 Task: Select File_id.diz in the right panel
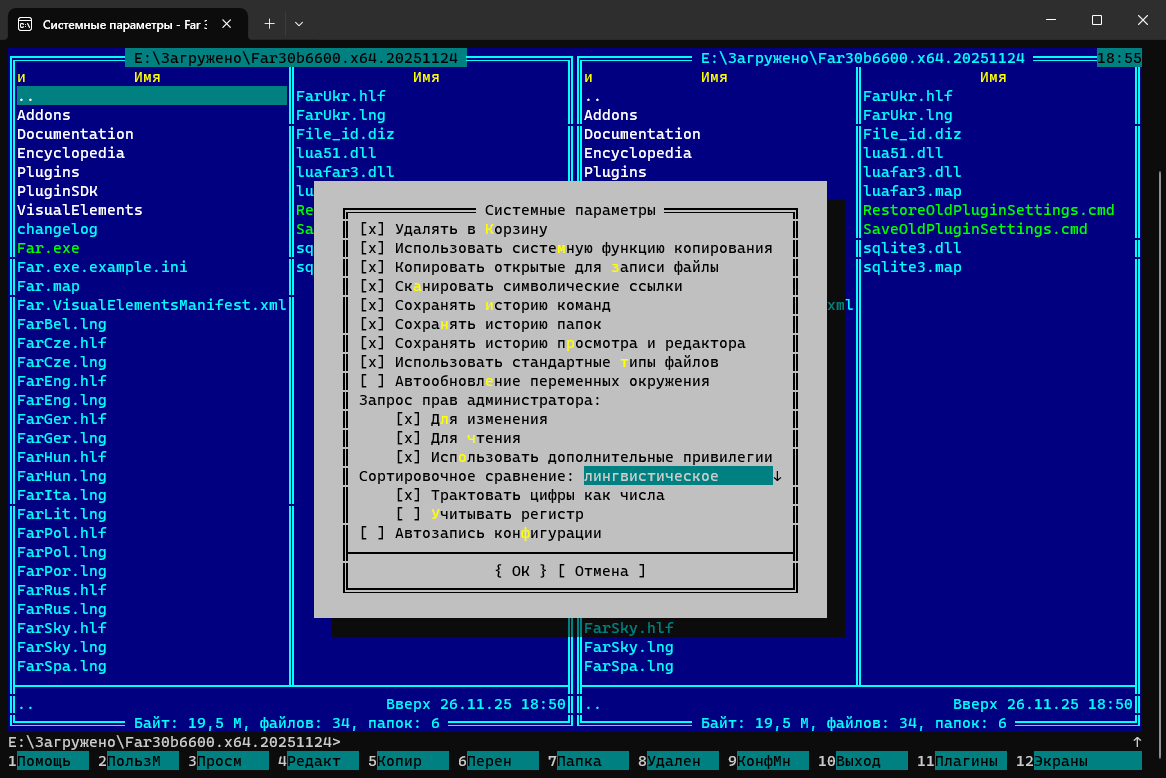coord(911,134)
